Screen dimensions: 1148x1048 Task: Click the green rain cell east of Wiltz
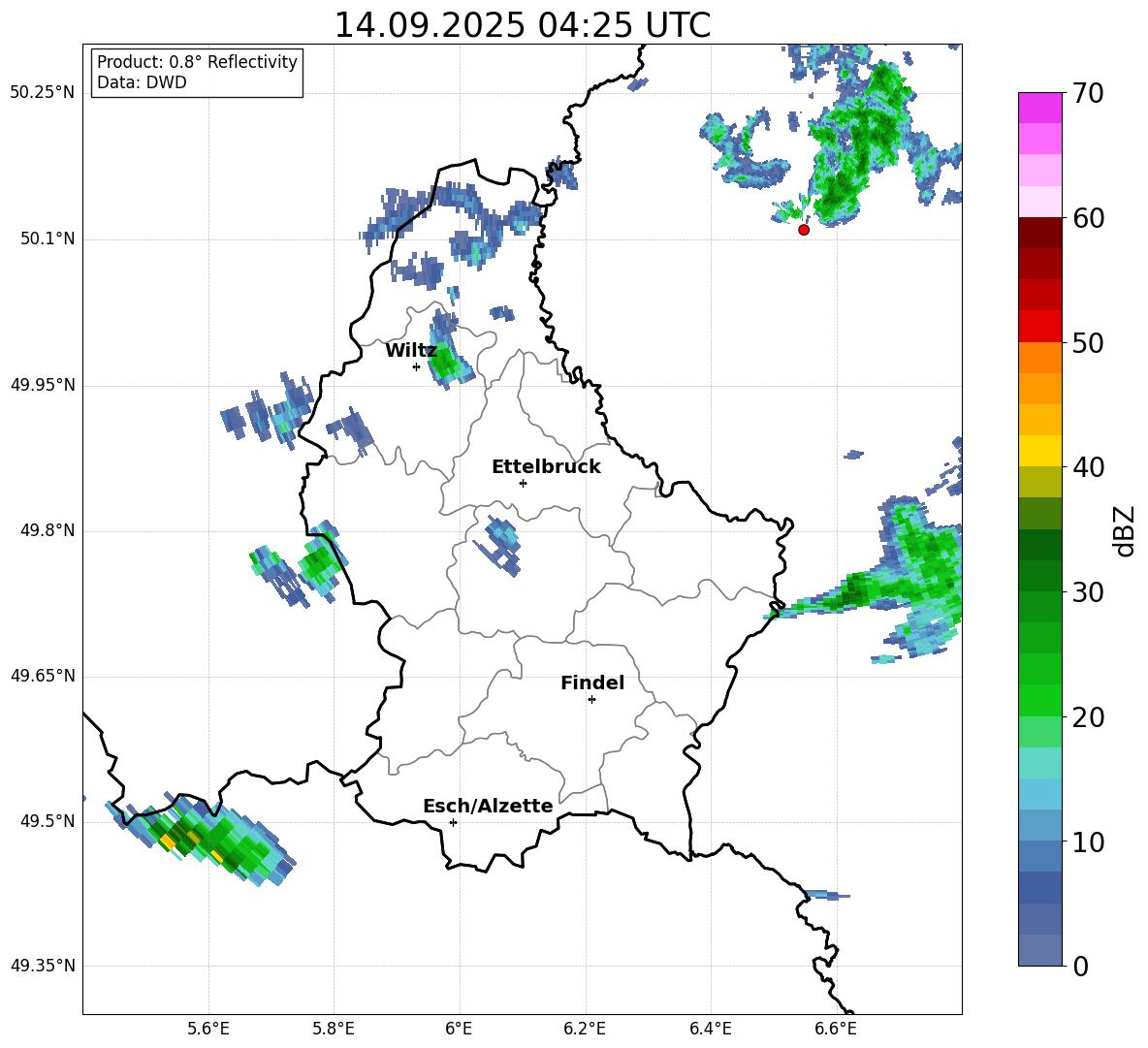click(447, 359)
